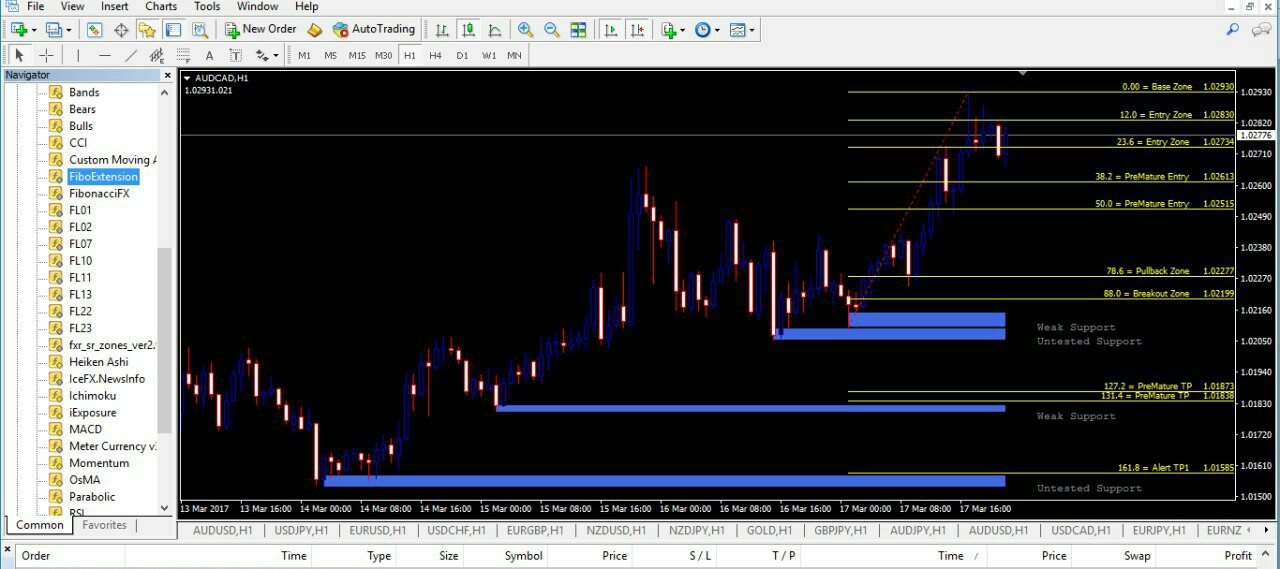
Task: Click the Profit column header
Action: click(1238, 556)
